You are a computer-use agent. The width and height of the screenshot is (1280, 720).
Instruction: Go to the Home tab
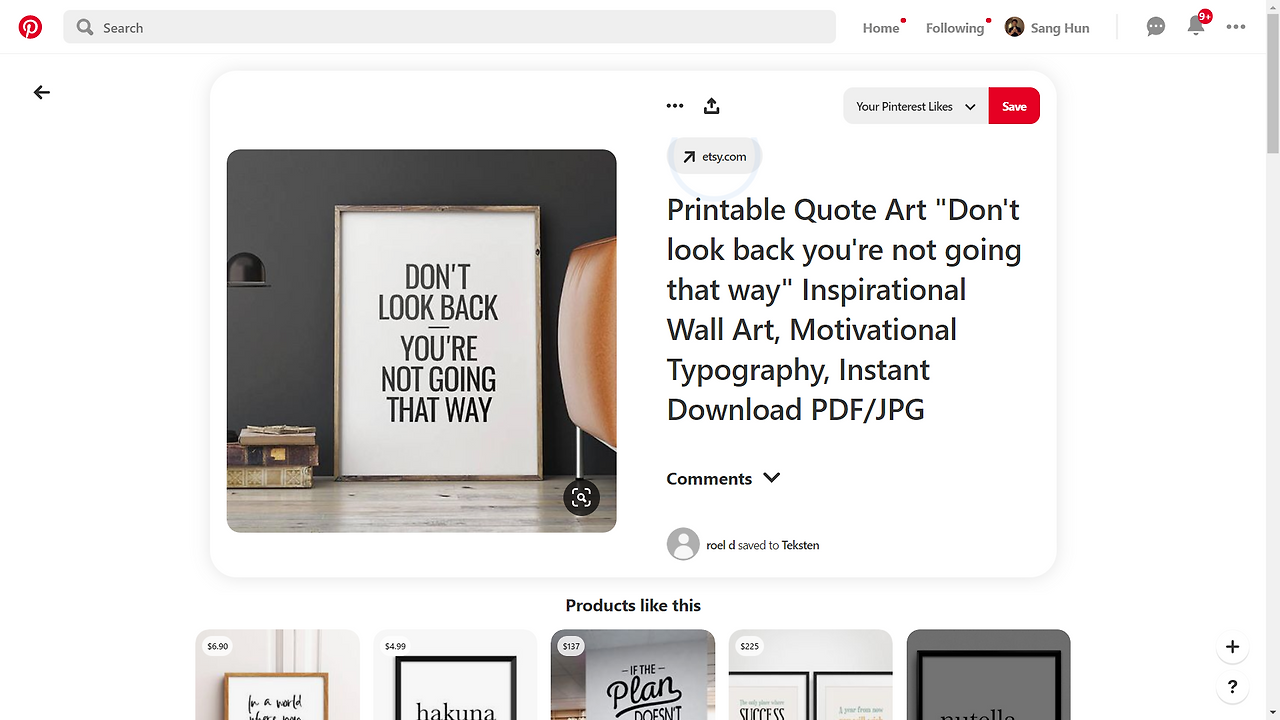click(881, 28)
